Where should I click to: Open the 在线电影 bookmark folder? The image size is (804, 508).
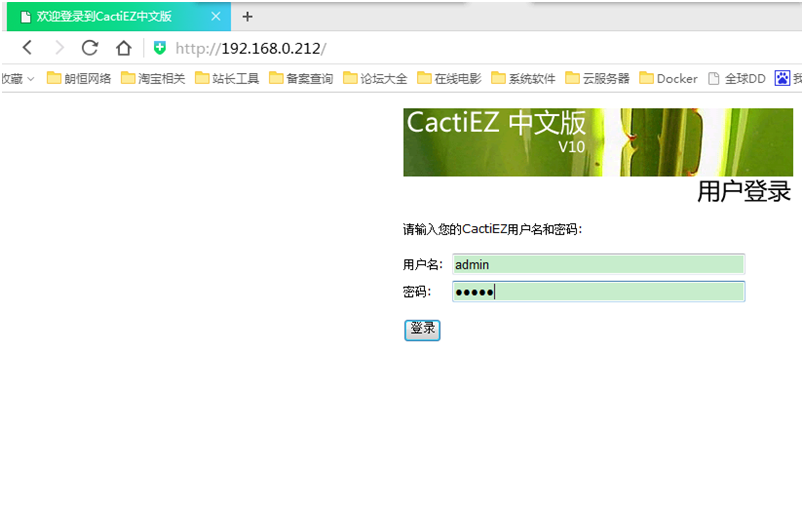point(449,78)
